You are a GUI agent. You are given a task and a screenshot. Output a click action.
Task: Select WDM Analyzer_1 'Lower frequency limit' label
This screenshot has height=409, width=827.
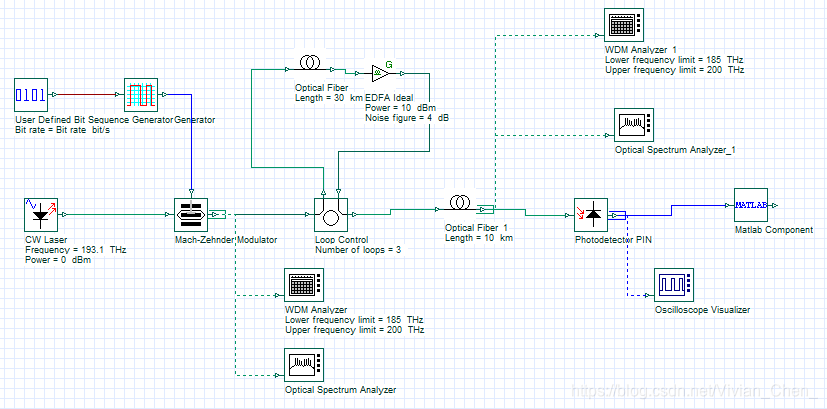point(675,60)
